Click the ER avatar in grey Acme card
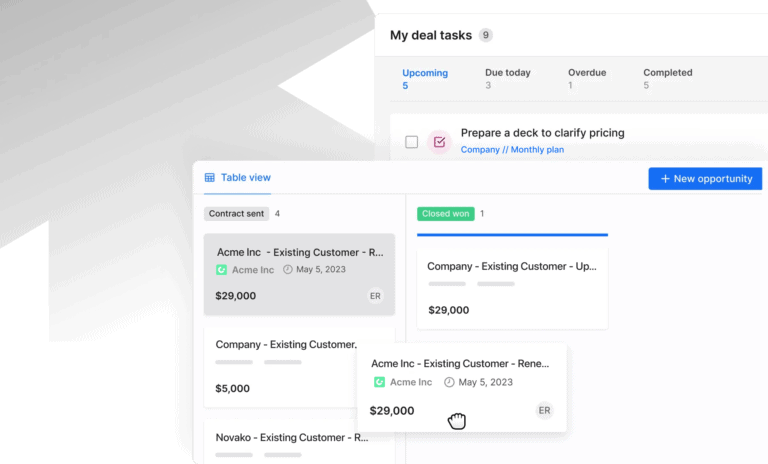The height and width of the screenshot is (464, 768). 375,296
